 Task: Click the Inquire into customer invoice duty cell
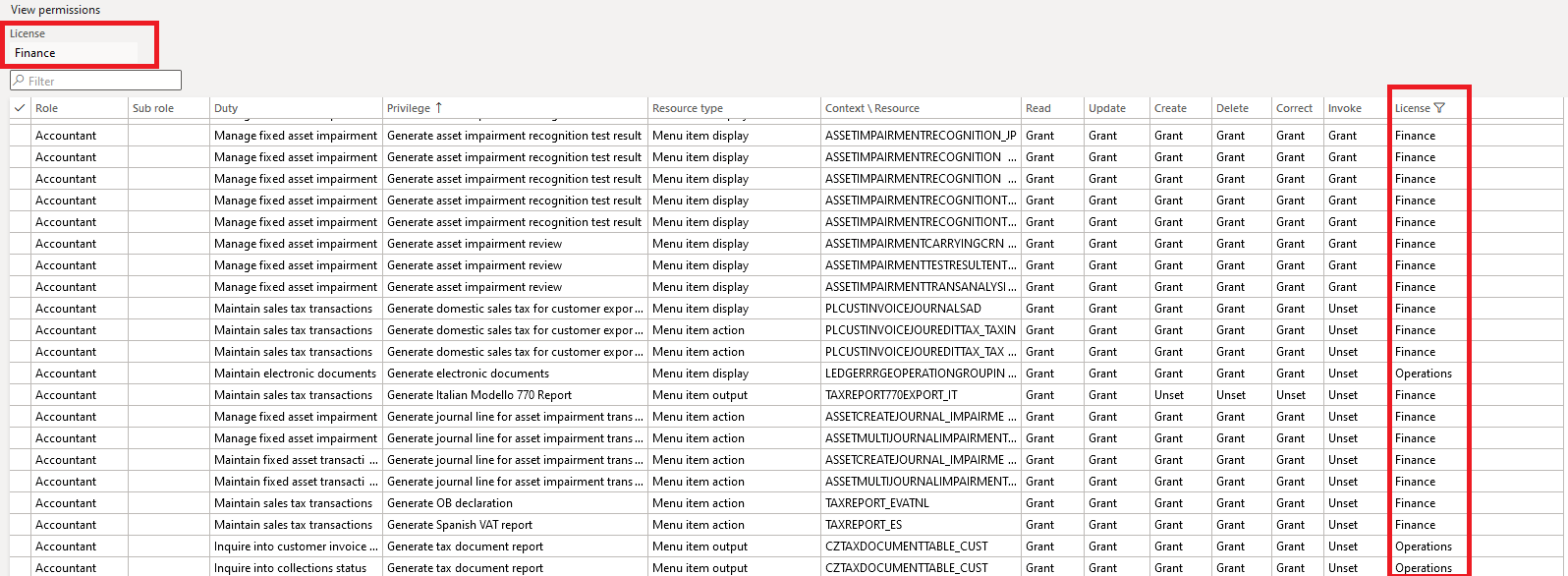(x=296, y=547)
